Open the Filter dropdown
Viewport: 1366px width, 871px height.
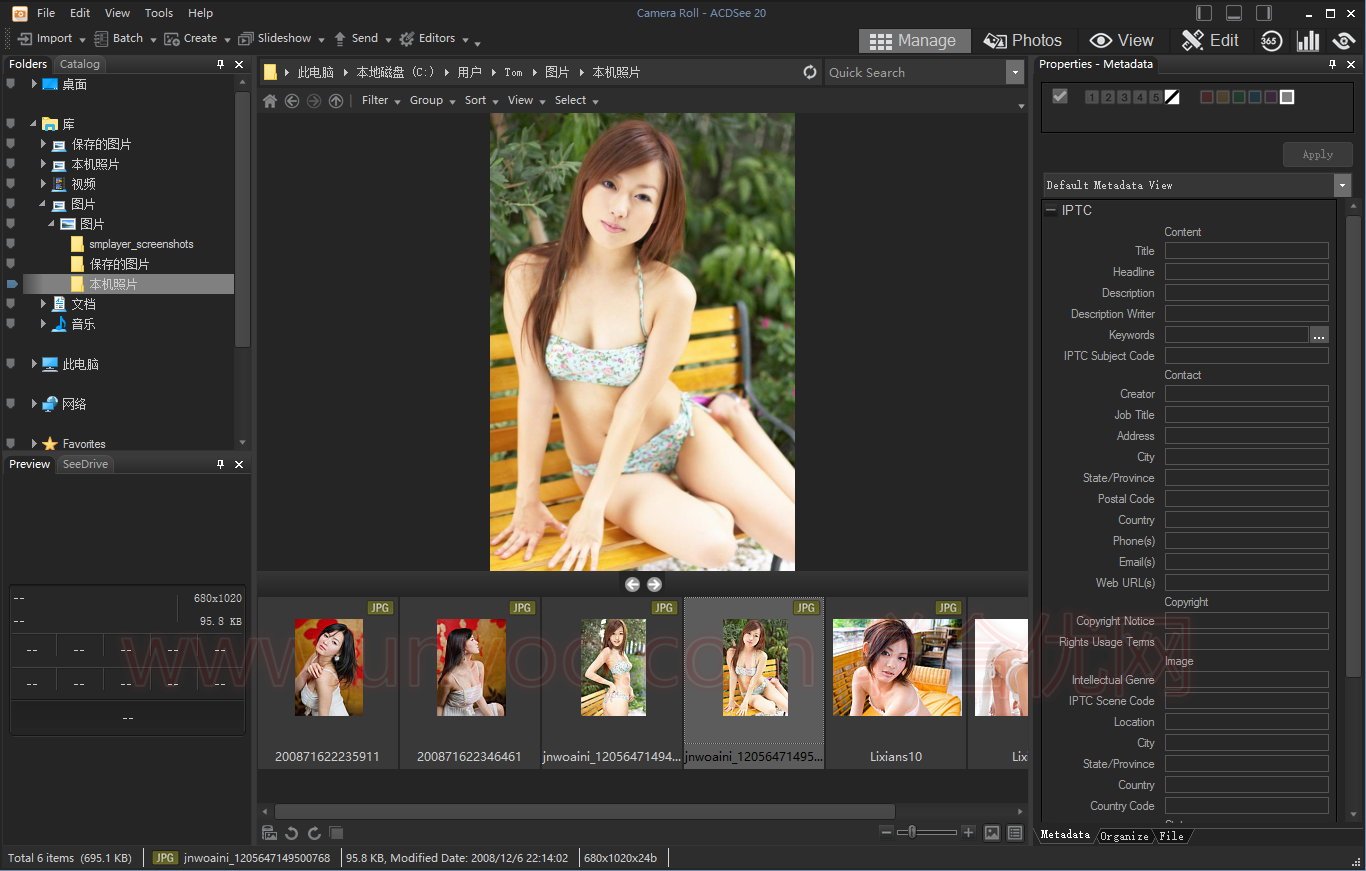tap(381, 100)
